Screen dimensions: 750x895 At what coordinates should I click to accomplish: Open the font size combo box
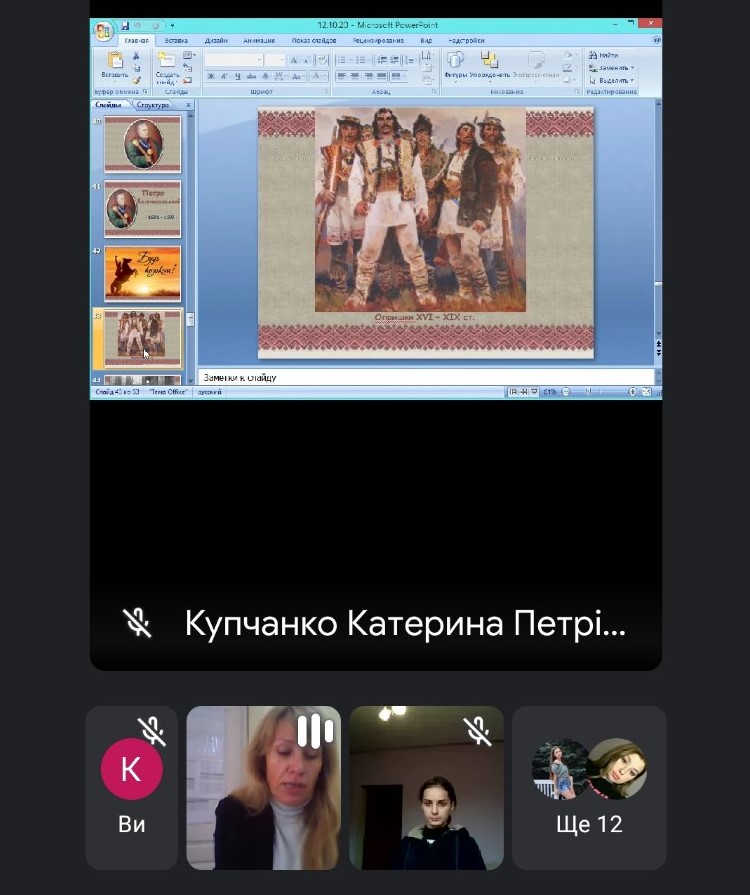[x=275, y=60]
